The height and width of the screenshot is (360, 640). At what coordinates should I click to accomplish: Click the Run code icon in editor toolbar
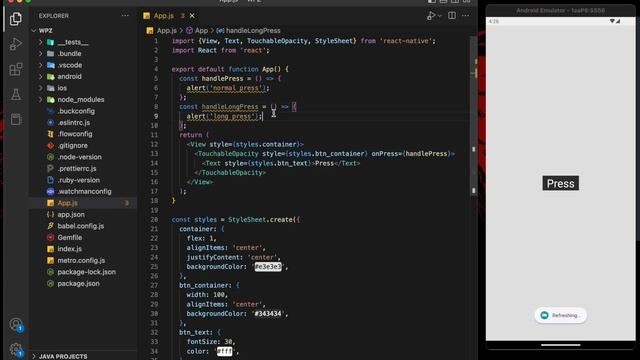431,16
